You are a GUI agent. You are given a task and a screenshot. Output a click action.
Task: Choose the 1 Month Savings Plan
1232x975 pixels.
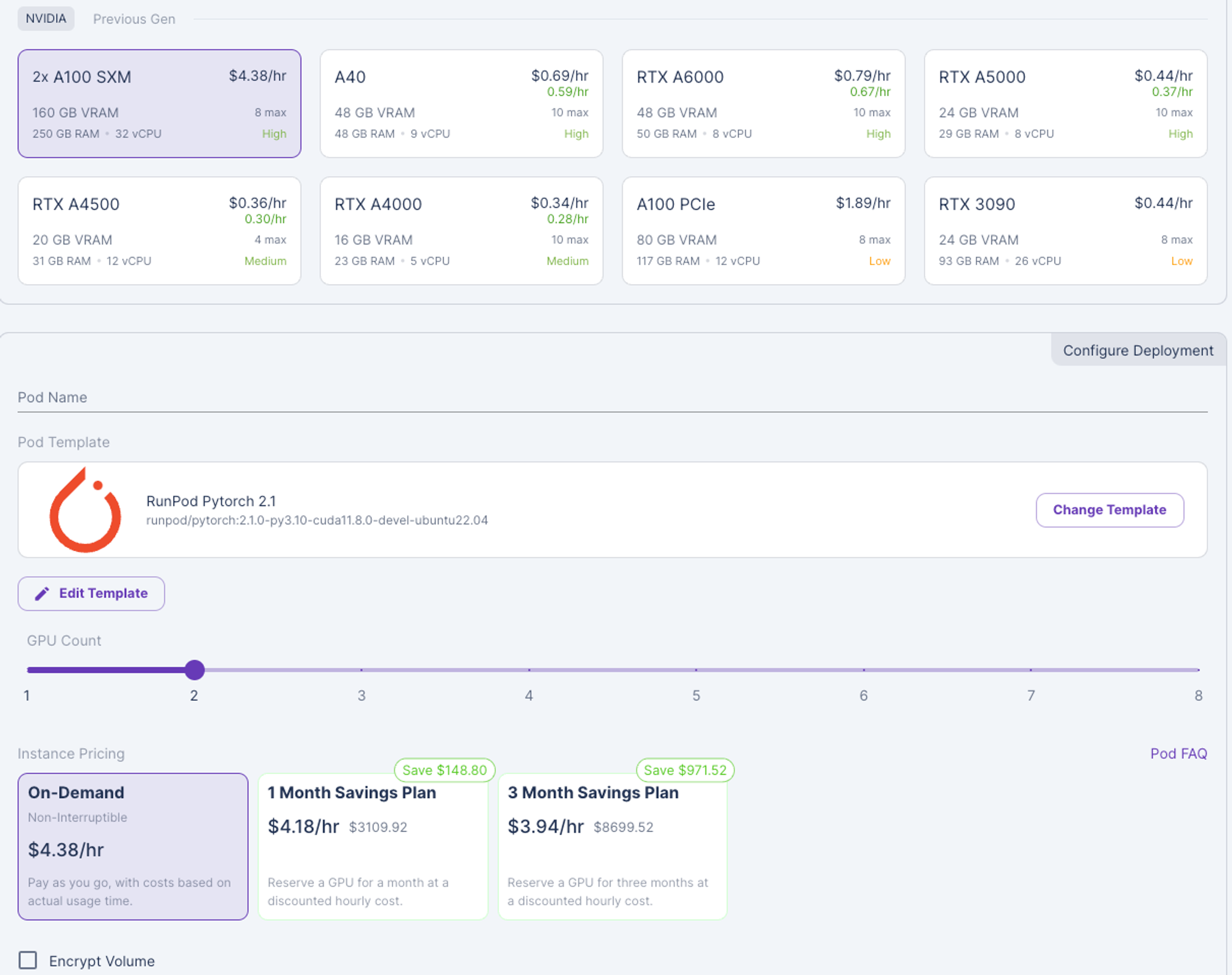[373, 846]
